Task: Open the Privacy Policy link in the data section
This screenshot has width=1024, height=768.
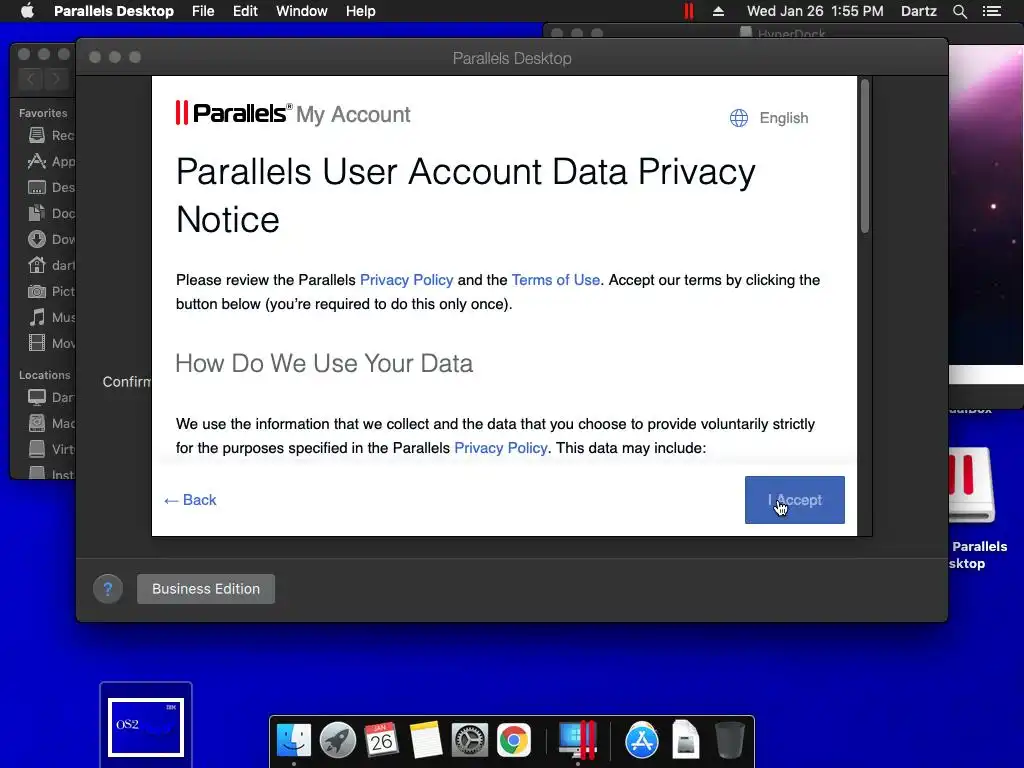Action: tap(500, 448)
